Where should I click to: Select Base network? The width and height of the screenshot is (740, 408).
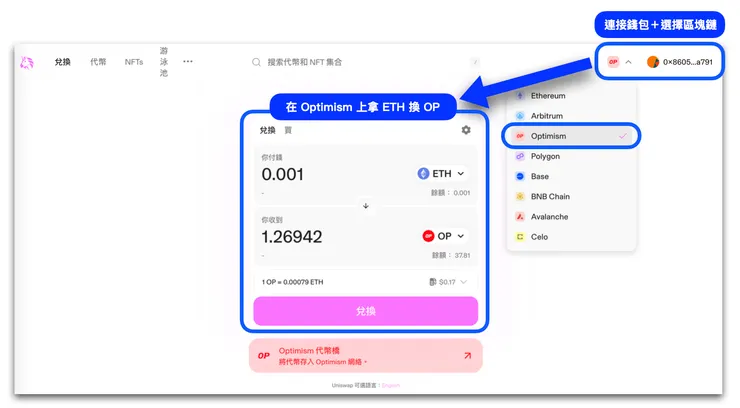(x=571, y=176)
